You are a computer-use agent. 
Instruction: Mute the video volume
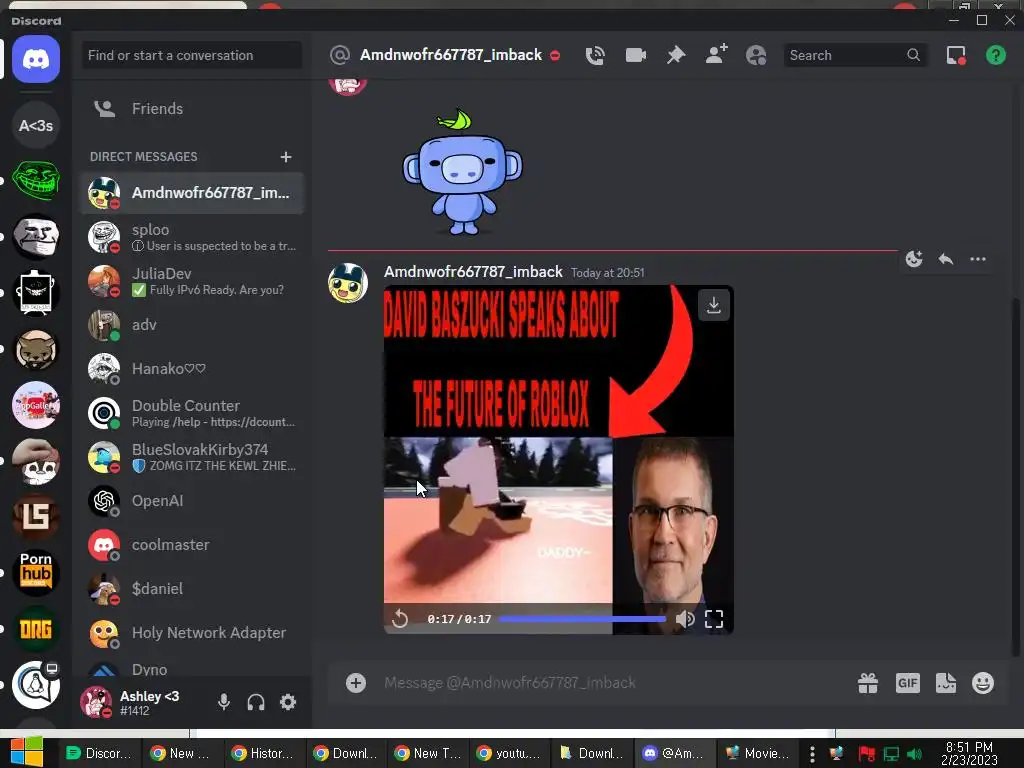tap(684, 618)
